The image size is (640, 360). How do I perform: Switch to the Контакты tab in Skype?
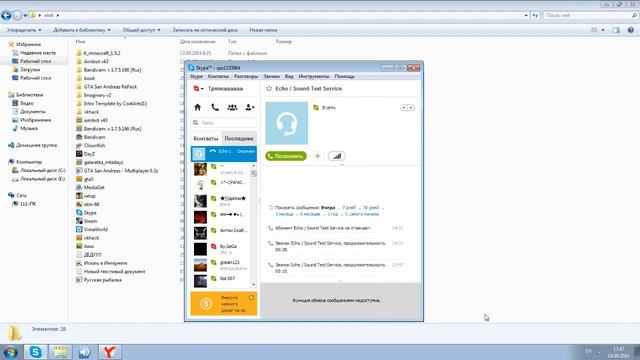pyautogui.click(x=206, y=138)
